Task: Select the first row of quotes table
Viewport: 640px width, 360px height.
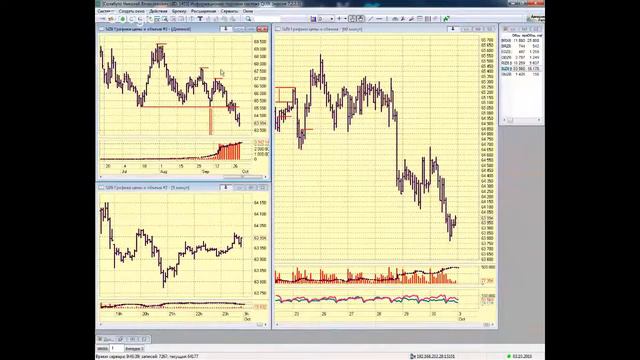Action: pos(521,41)
